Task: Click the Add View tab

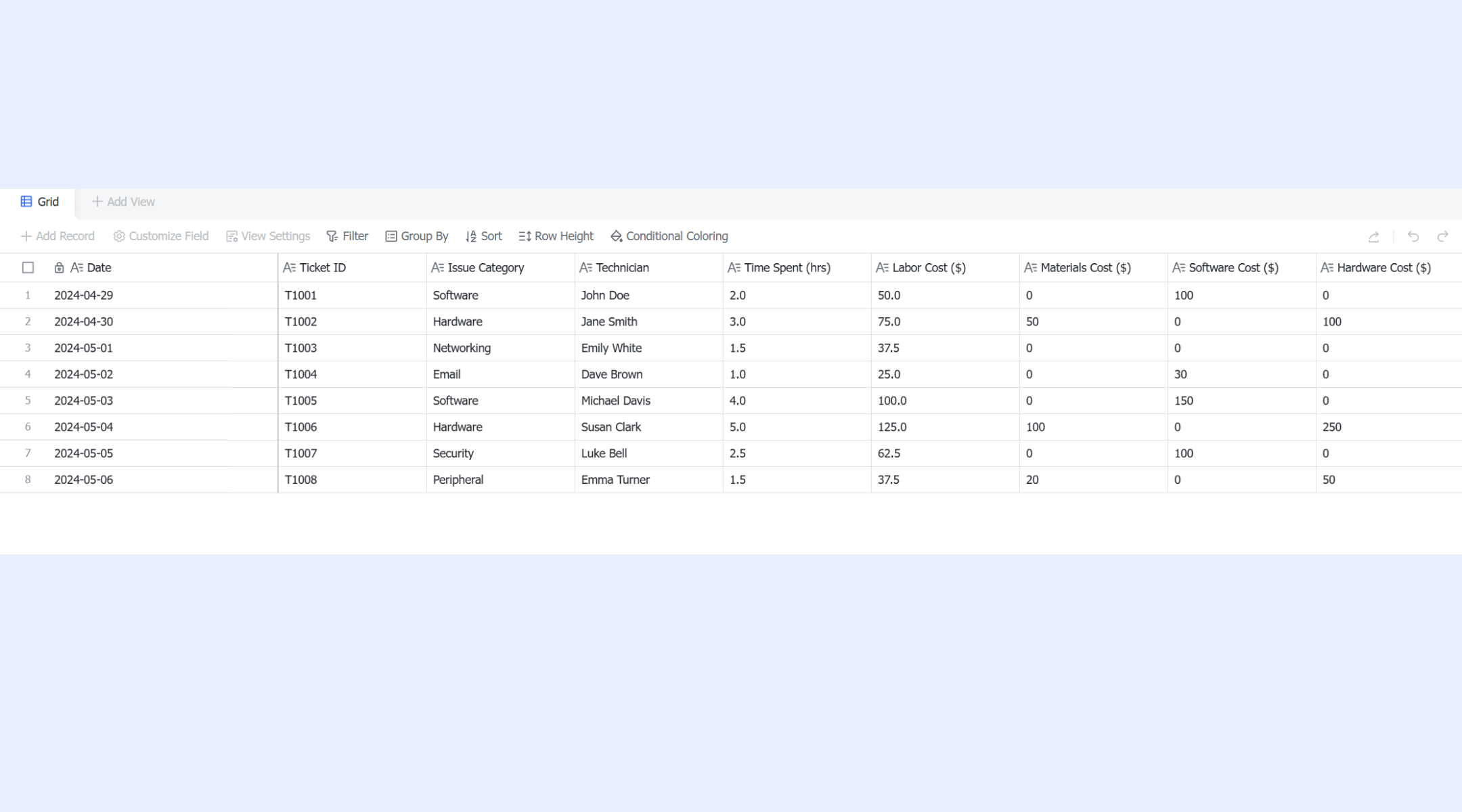Action: (x=123, y=202)
